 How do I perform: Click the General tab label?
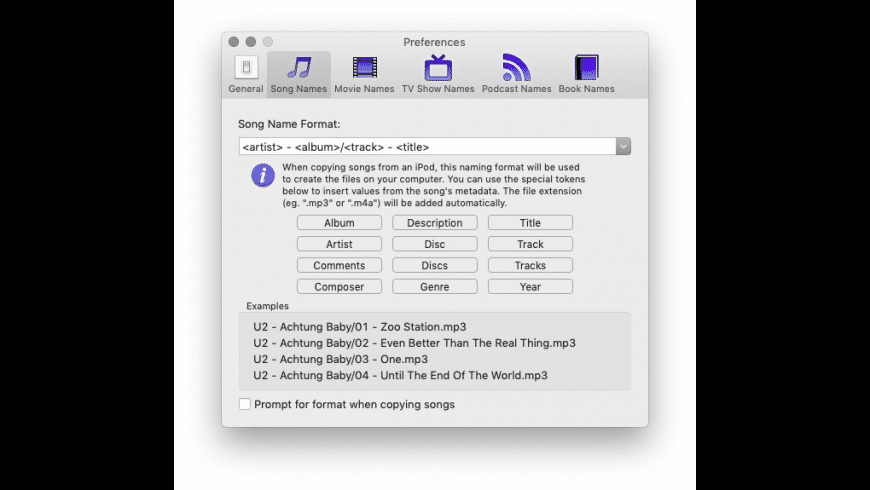[246, 89]
